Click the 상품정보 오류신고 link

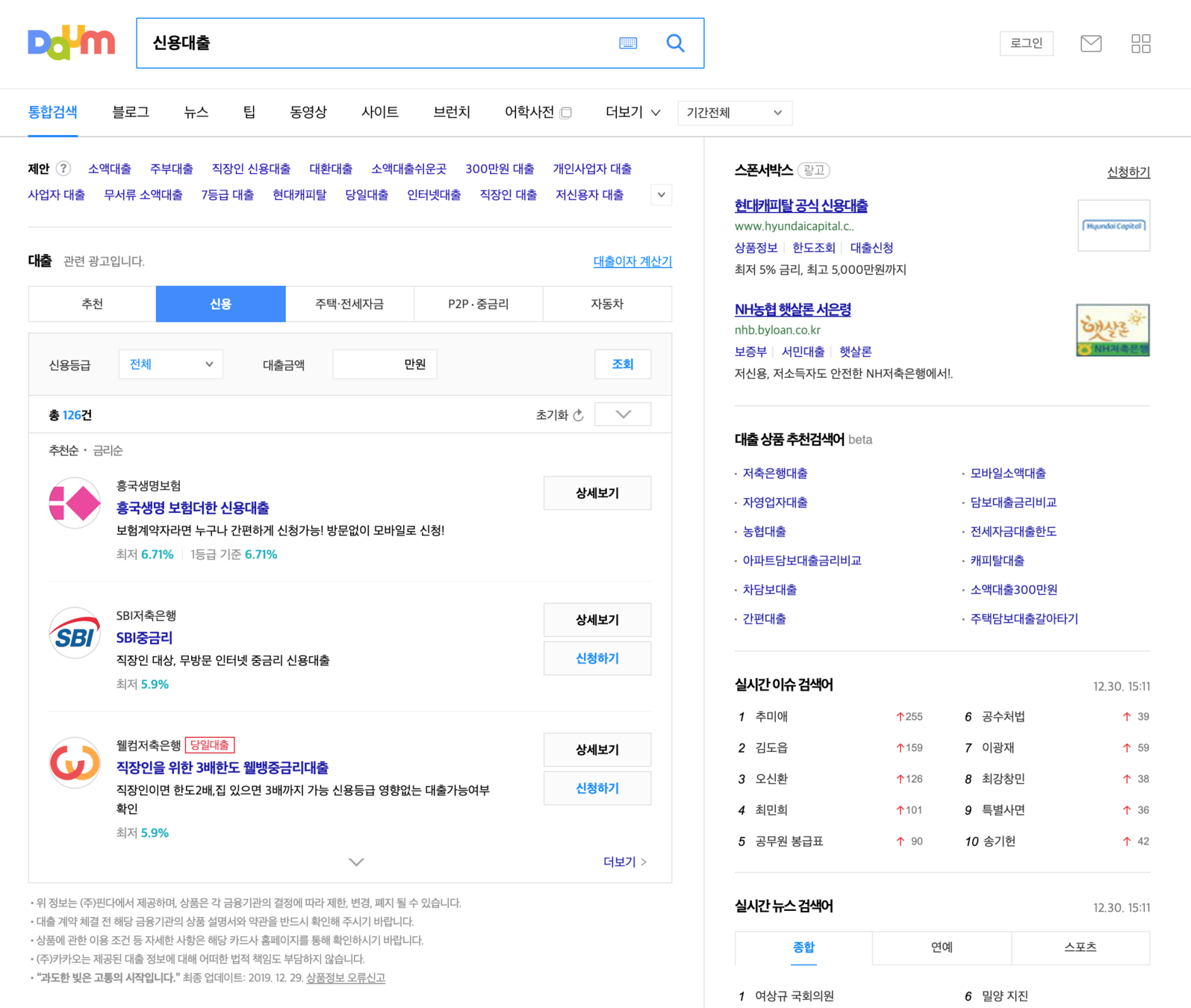click(x=346, y=978)
